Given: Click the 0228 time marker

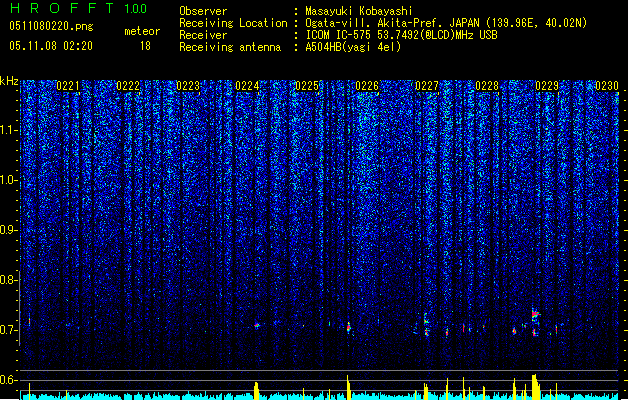Looking at the screenshot, I should (x=487, y=86).
